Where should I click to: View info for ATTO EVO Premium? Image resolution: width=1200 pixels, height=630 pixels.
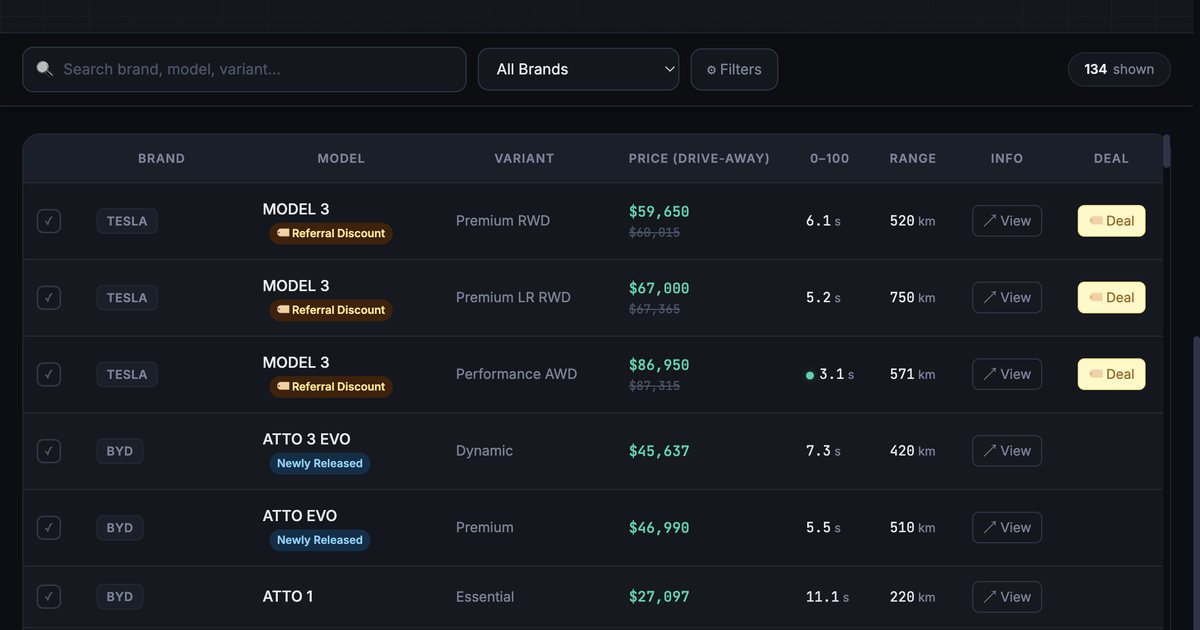(x=1007, y=527)
